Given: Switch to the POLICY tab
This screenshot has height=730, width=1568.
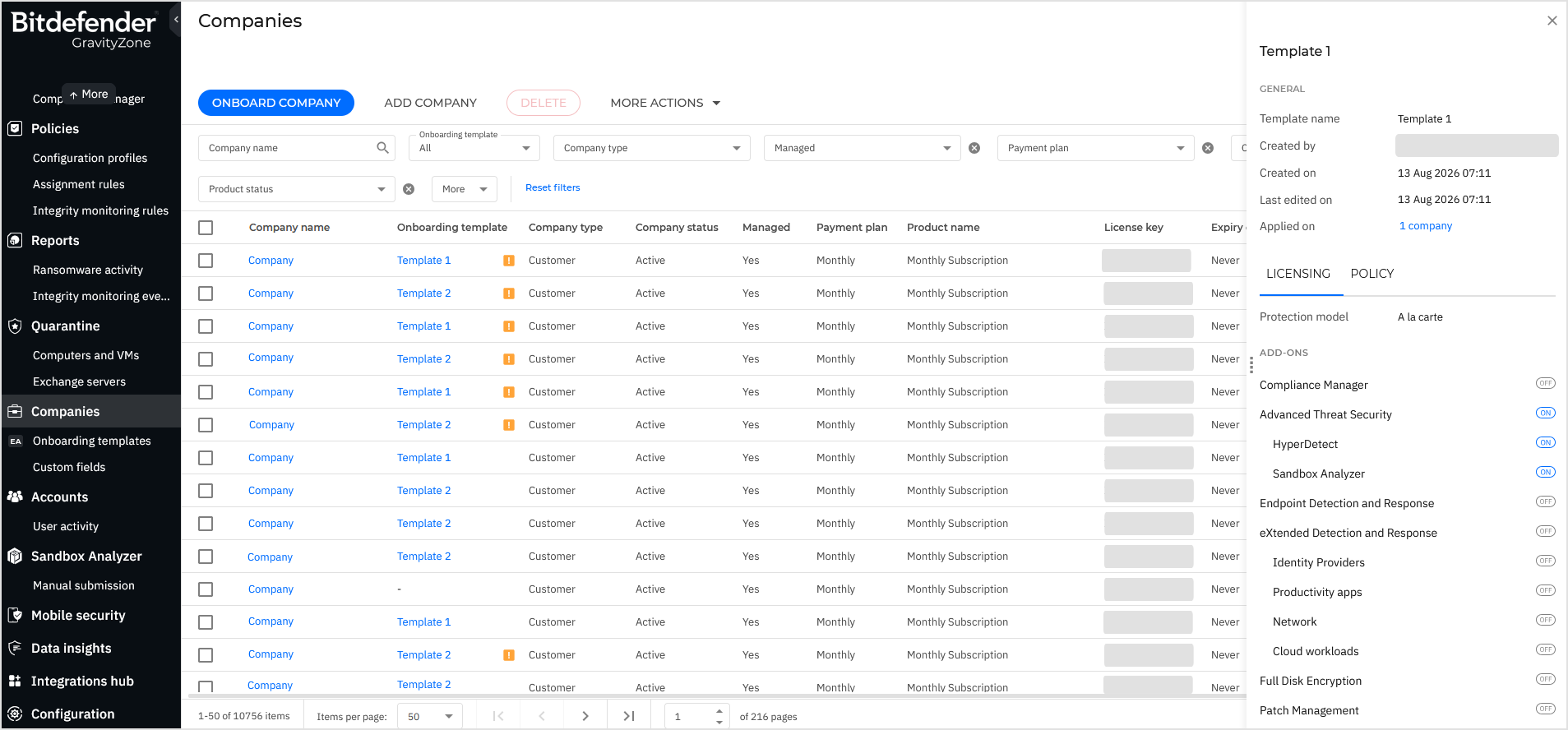Looking at the screenshot, I should click(x=1372, y=274).
